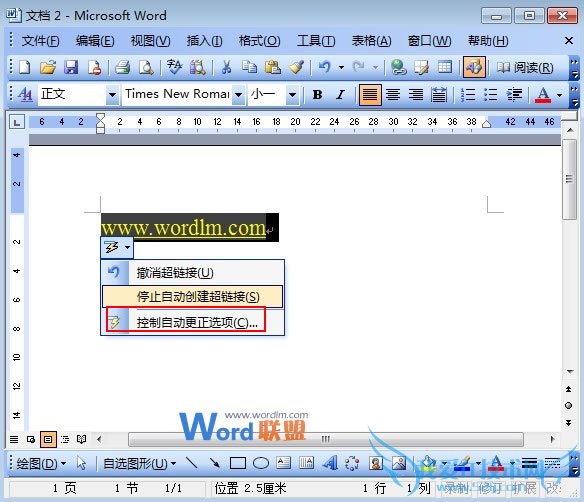Viewport: 584px width, 502px height.
Task: Activate the Format Painter brush
Action: 296,67
